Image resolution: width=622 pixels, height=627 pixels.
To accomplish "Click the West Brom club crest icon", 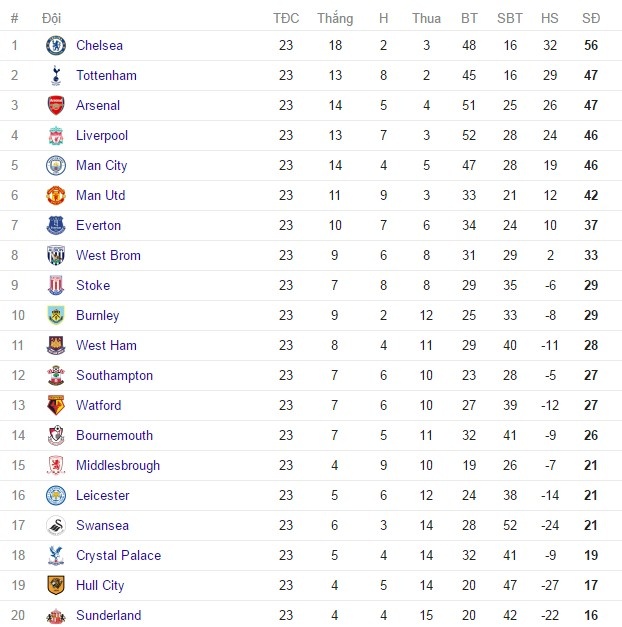I will (x=55, y=255).
